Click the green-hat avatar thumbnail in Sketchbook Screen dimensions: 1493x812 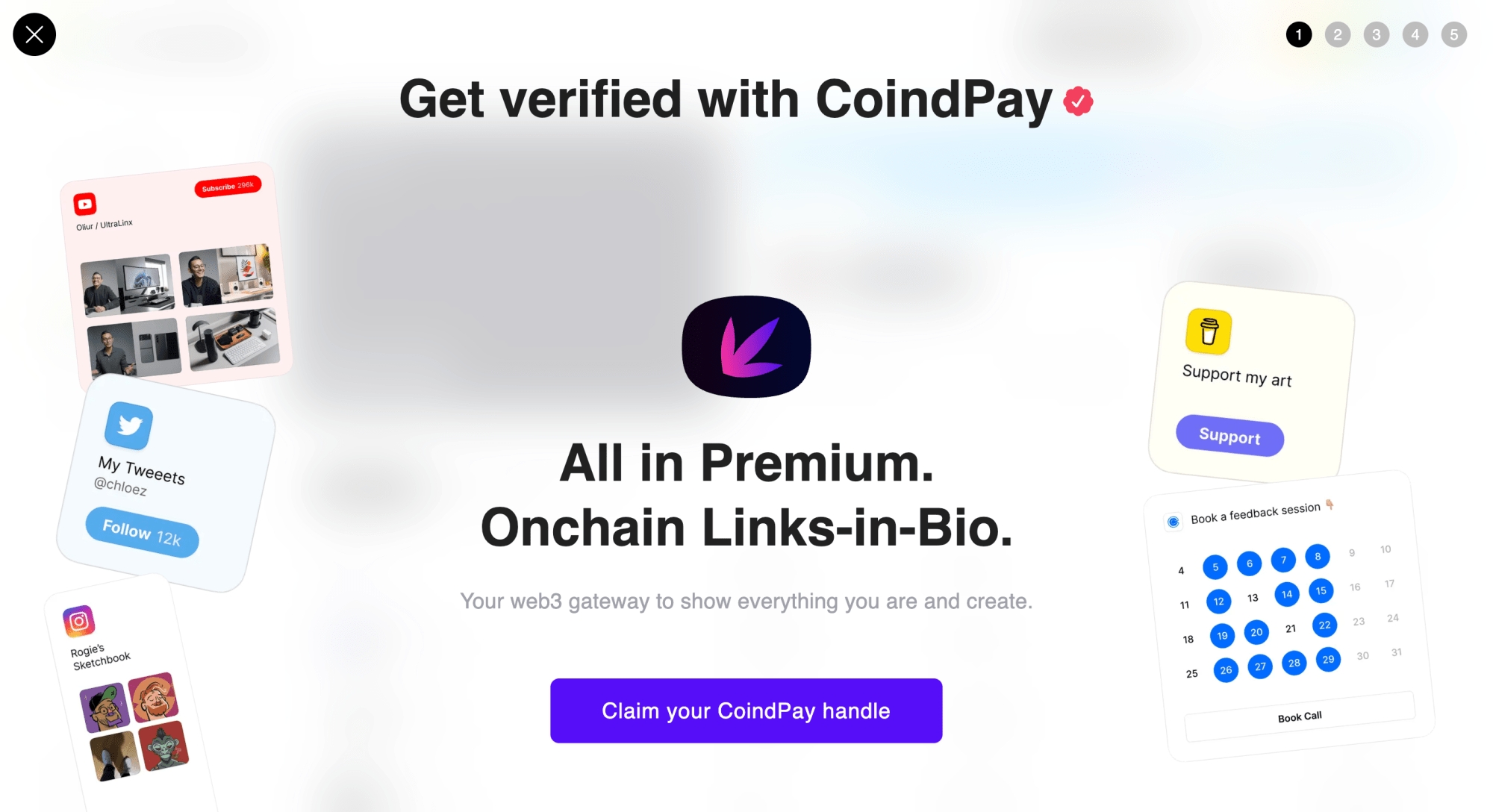point(105,707)
